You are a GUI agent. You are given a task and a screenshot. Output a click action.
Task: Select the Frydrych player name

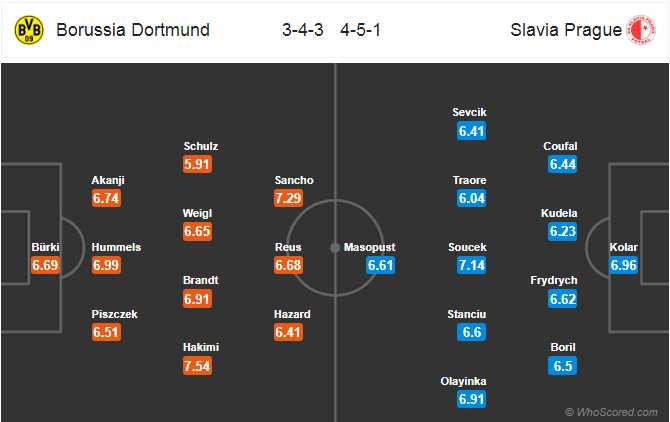tap(554, 281)
